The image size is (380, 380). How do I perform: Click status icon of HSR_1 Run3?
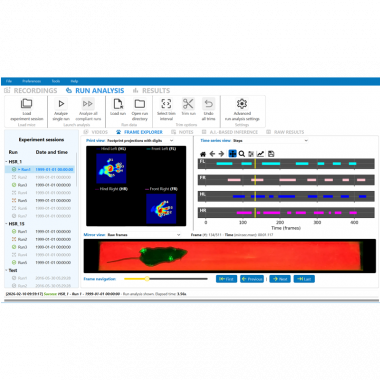click(x=14, y=185)
